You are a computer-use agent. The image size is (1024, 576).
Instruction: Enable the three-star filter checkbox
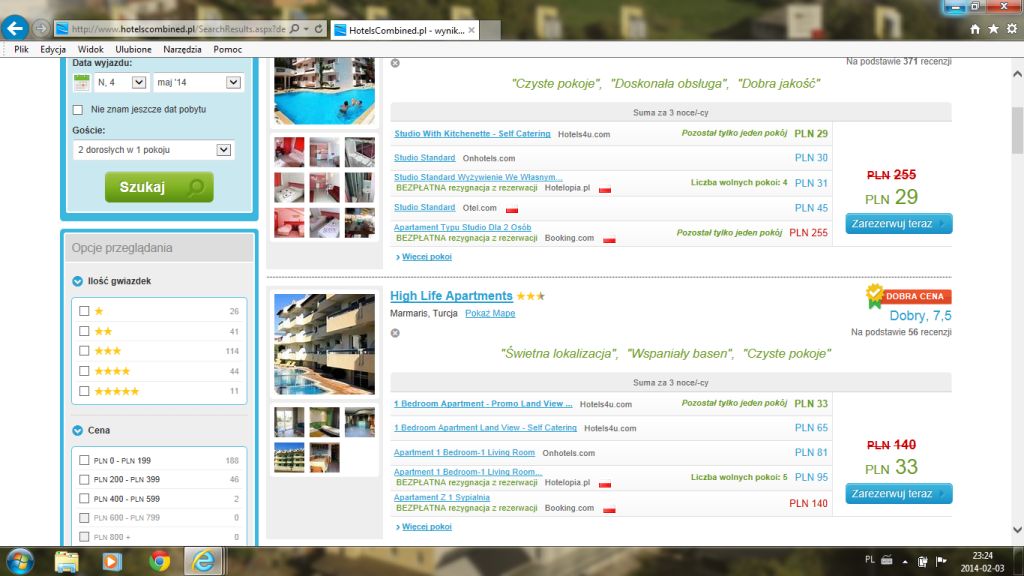tap(84, 351)
